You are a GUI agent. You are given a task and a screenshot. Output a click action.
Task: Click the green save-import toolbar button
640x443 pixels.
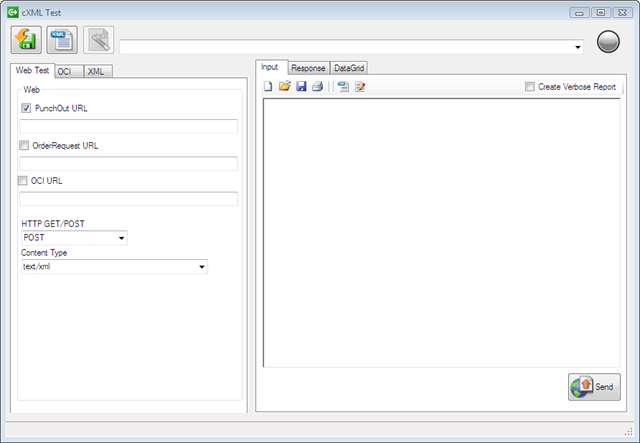tap(26, 40)
